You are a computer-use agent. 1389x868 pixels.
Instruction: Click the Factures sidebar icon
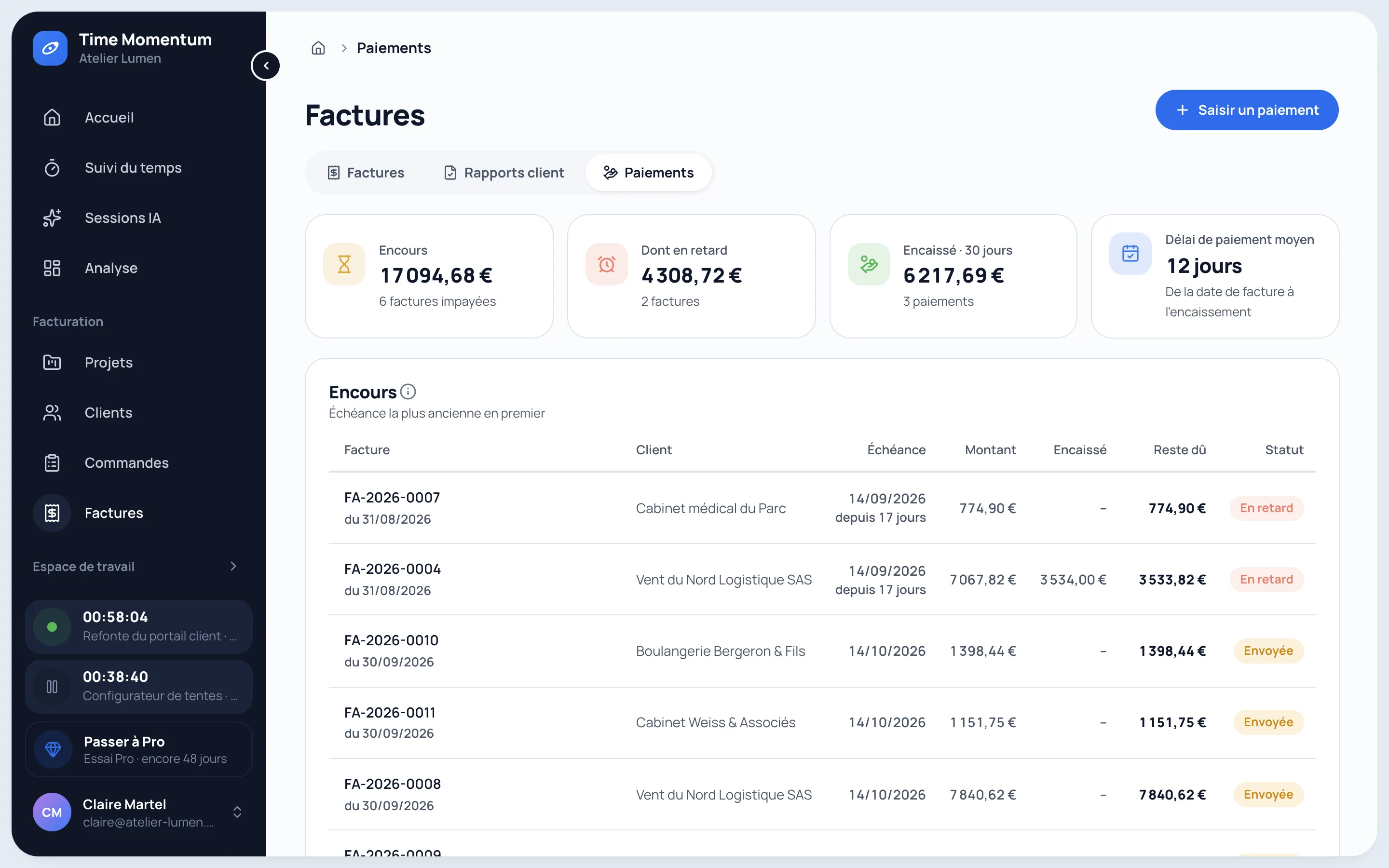coord(52,513)
